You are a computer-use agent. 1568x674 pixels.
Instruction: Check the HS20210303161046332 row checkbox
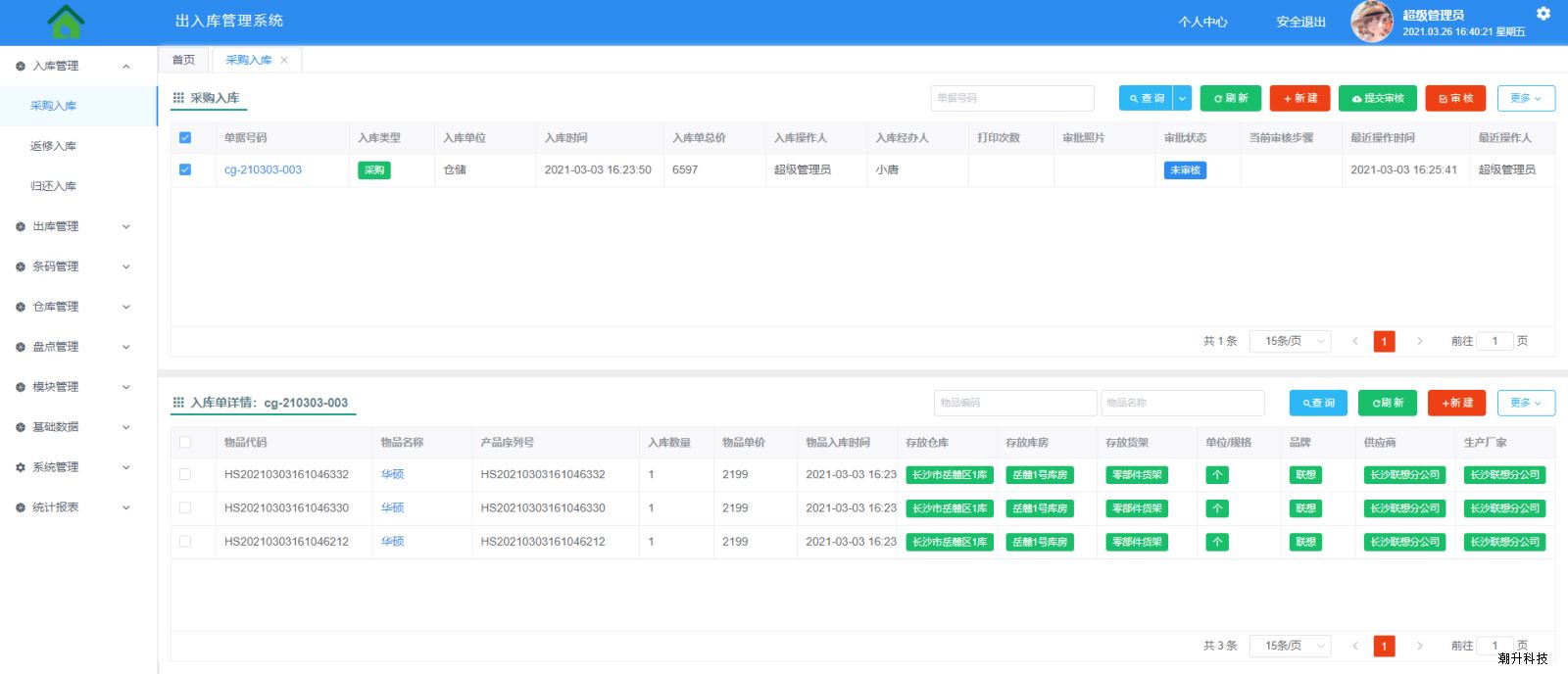point(185,474)
